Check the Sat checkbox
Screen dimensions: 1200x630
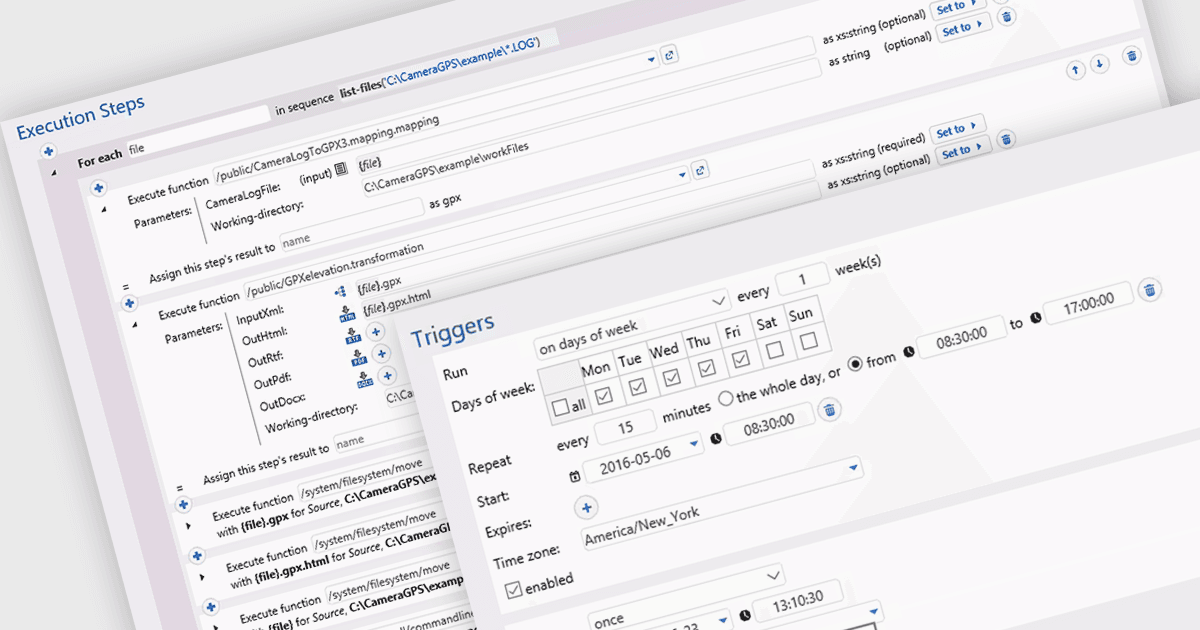[x=774, y=351]
